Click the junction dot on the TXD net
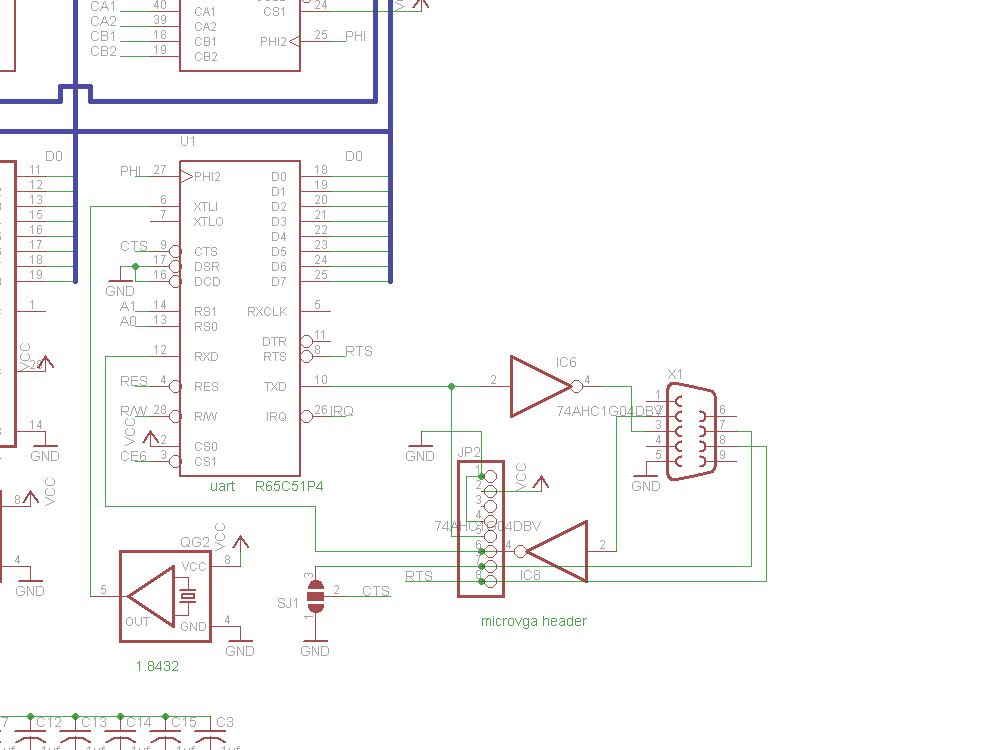 (452, 386)
